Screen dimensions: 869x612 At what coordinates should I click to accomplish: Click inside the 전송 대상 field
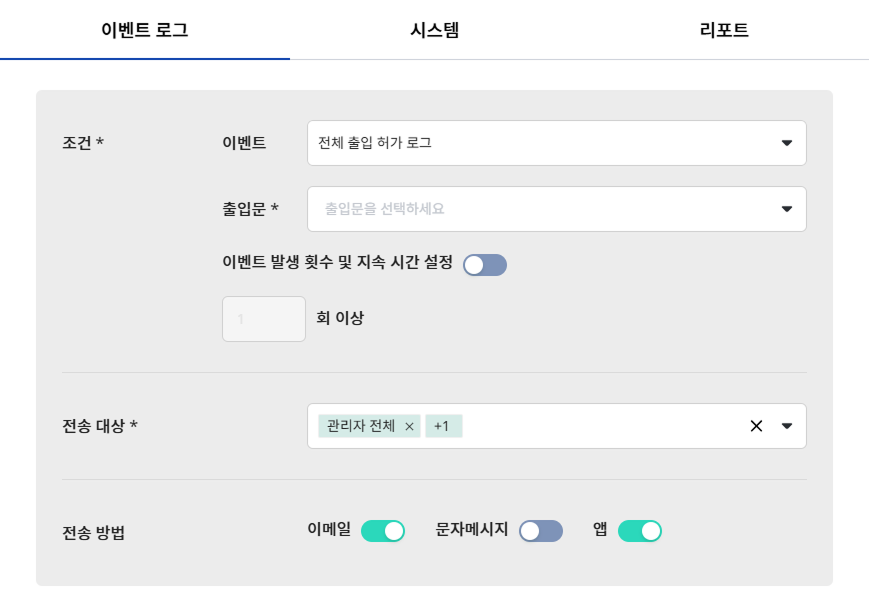pos(600,426)
